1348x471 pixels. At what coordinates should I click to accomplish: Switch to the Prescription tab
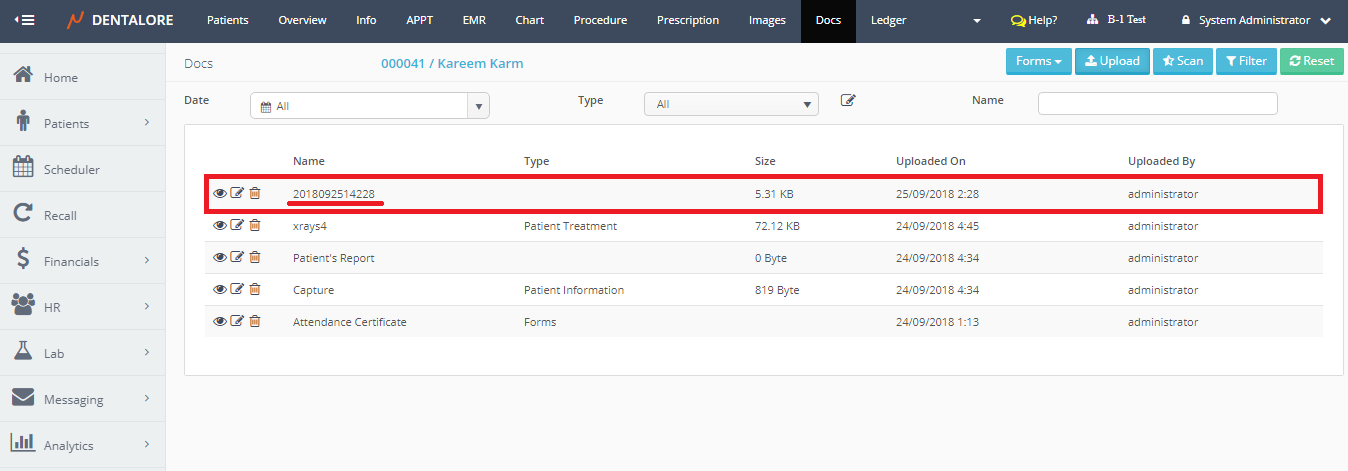pyautogui.click(x=687, y=20)
